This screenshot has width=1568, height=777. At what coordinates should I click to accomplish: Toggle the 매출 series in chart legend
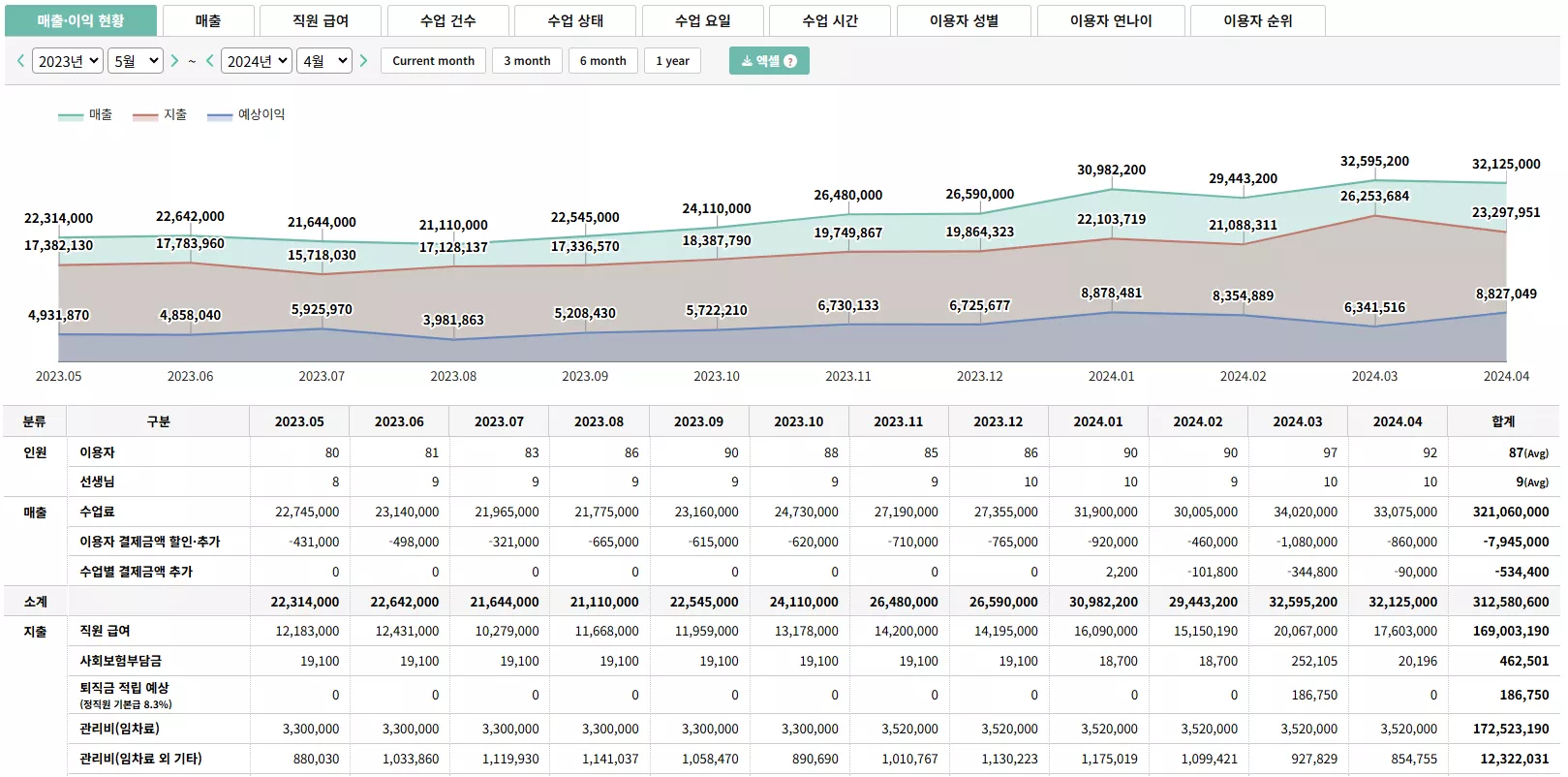click(x=85, y=114)
